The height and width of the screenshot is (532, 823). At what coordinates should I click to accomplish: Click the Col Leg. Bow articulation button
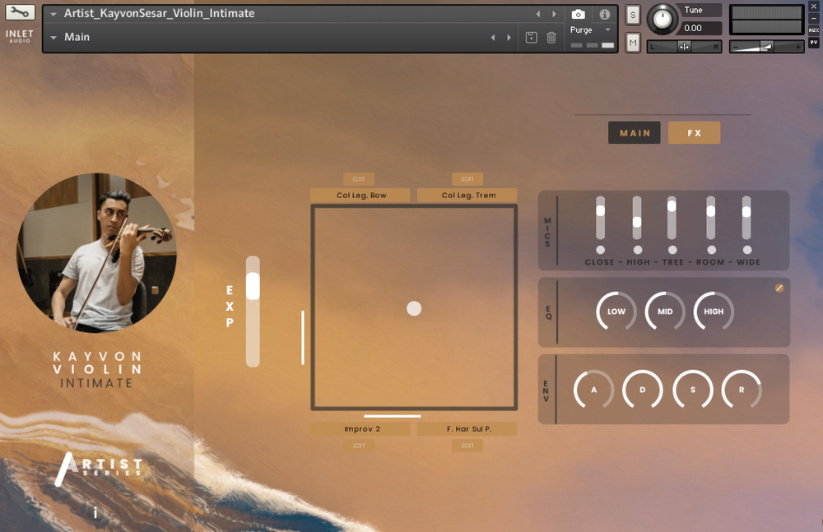(x=361, y=195)
